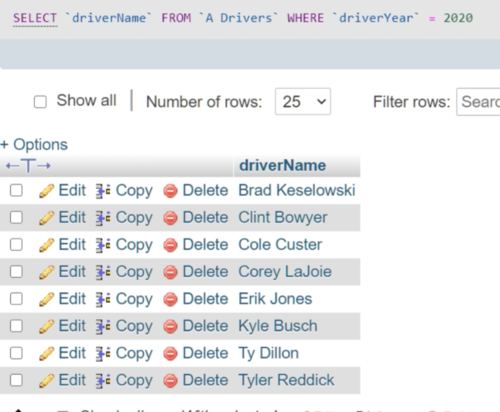Viewport: 500px width, 412px height.
Task: Click the SELECT keyword in the query
Action: click(35, 18)
